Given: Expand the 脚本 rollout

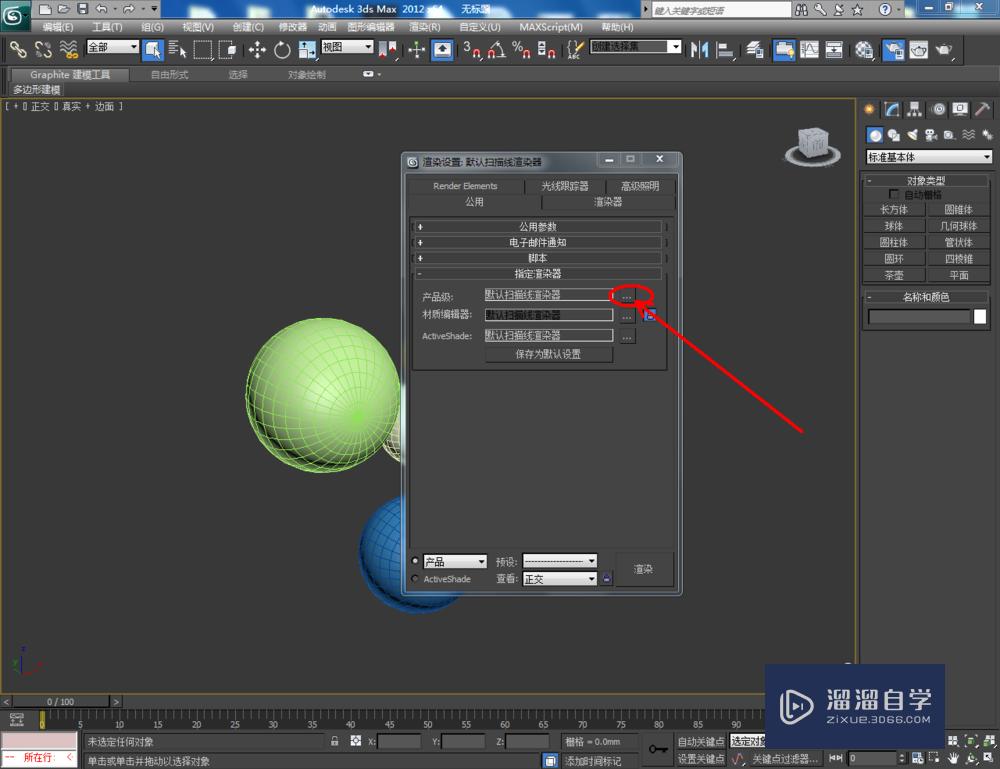Looking at the screenshot, I should pyautogui.click(x=538, y=258).
